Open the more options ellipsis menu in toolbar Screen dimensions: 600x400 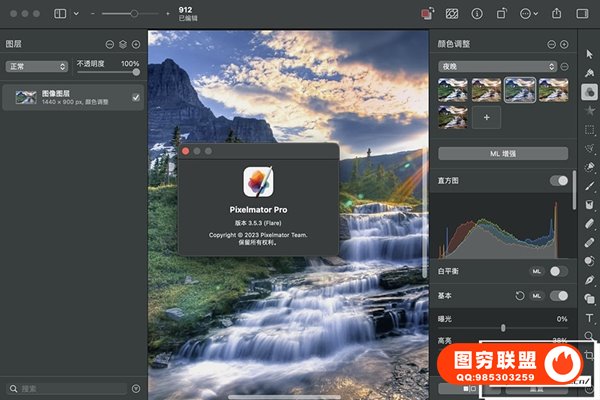click(528, 14)
